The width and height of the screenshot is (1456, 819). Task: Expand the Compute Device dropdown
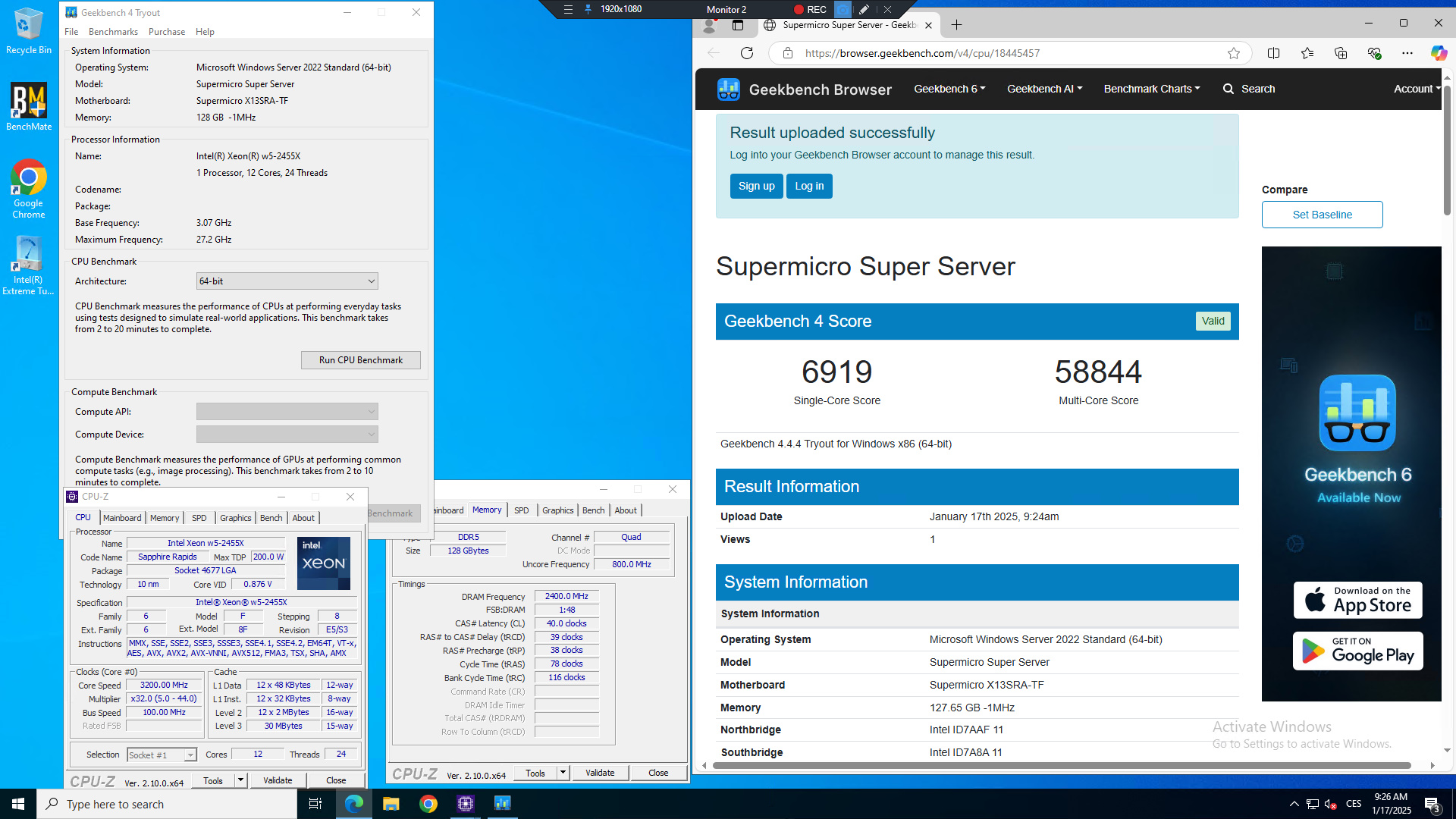point(287,435)
